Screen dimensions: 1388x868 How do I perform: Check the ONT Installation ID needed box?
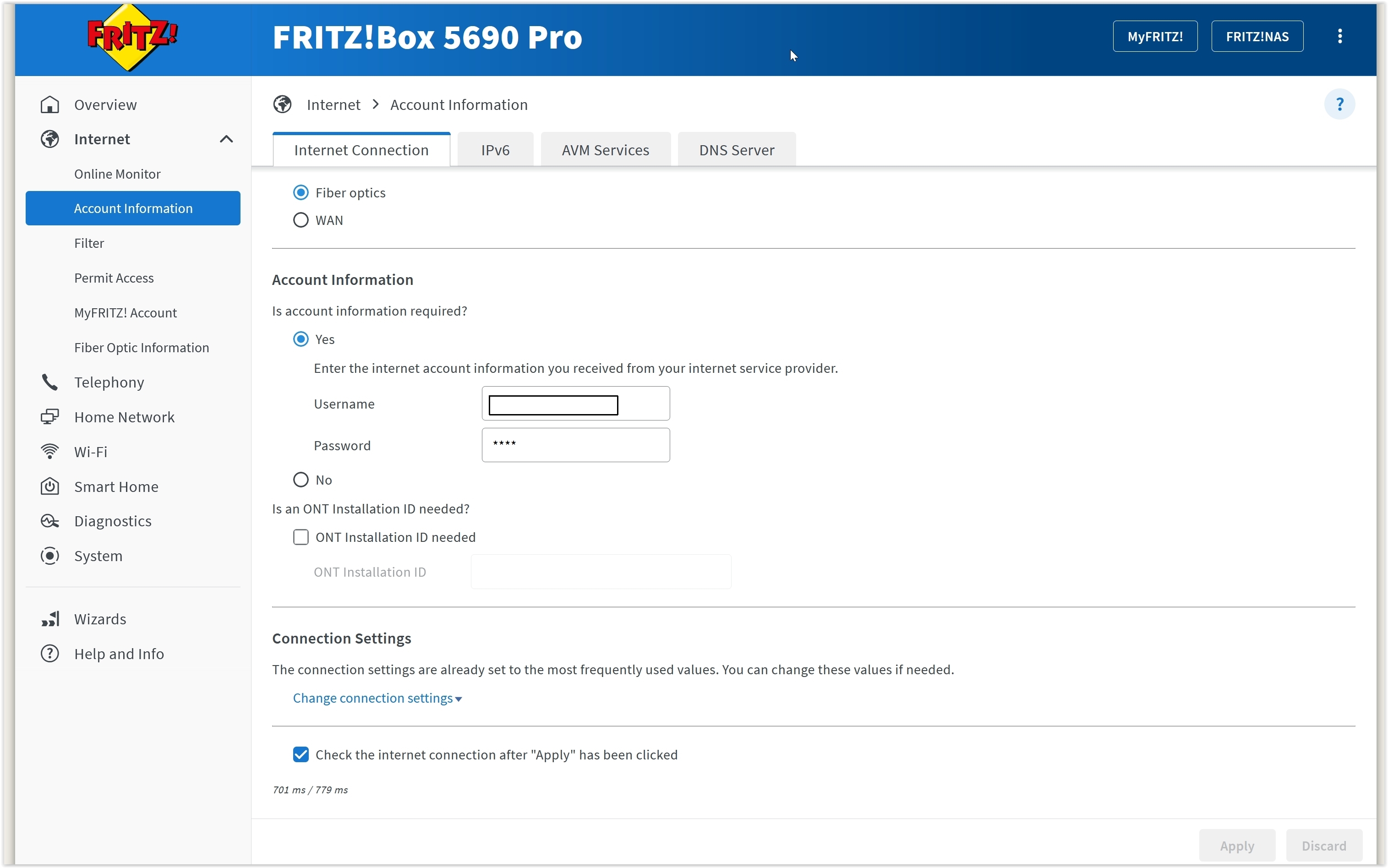point(301,537)
